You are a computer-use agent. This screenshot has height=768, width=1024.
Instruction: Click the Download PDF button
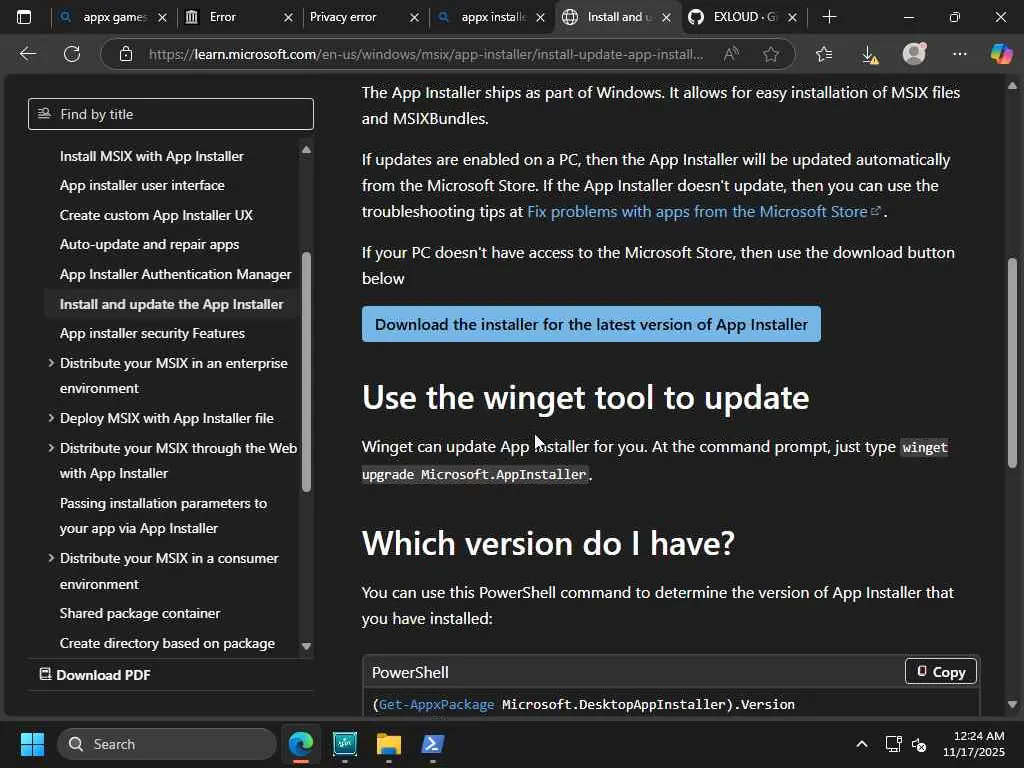[95, 675]
